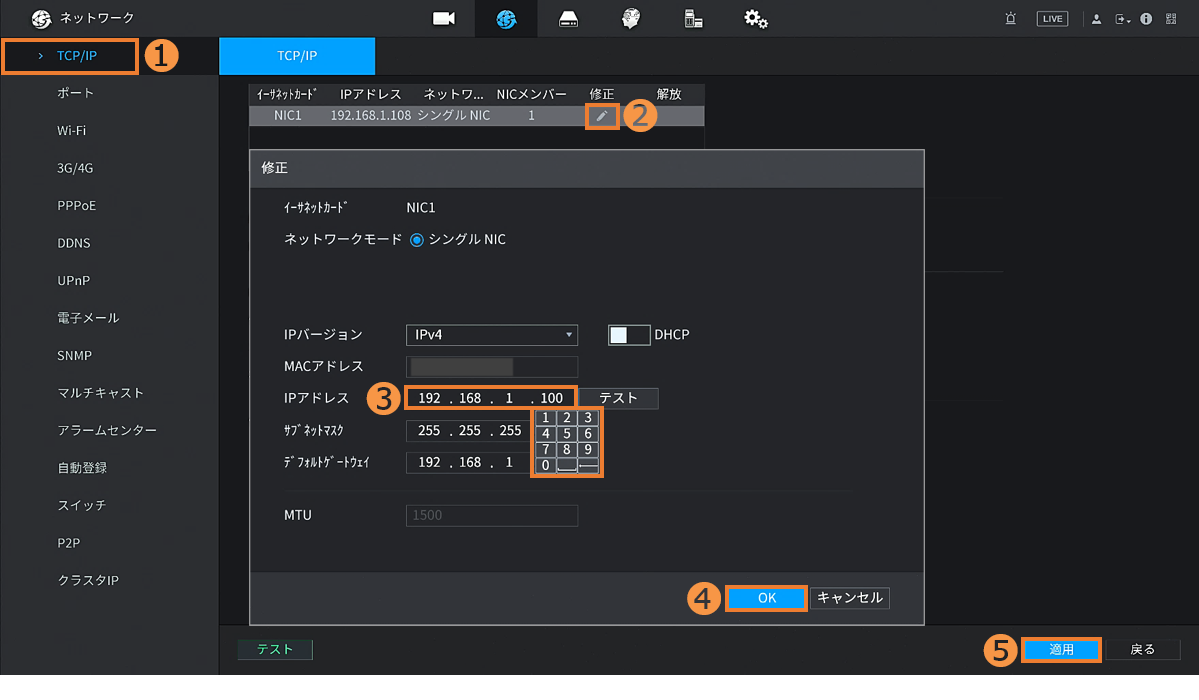Select Wi-Fi in the sidebar
Screen dimensions: 1199x700
[x=72, y=131]
